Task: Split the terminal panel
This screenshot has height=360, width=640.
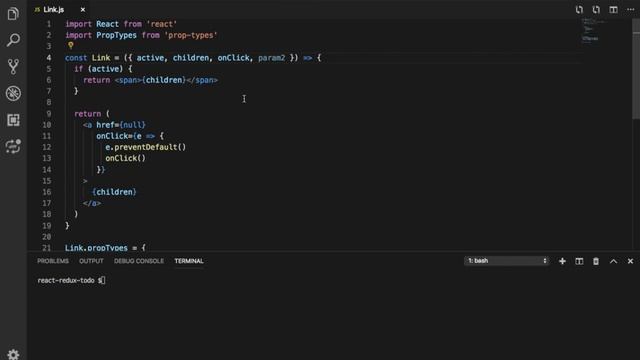Action: 579,261
